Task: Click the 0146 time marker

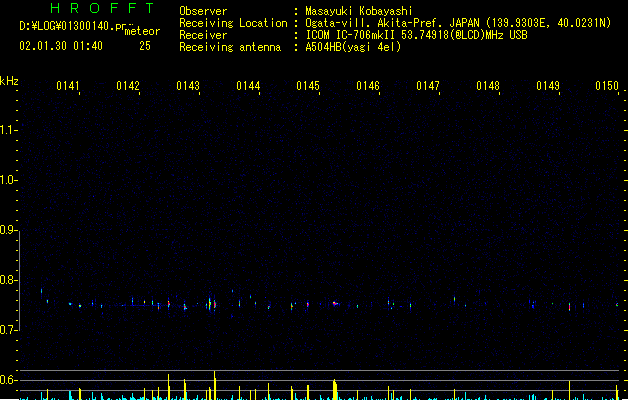Action: (368, 86)
